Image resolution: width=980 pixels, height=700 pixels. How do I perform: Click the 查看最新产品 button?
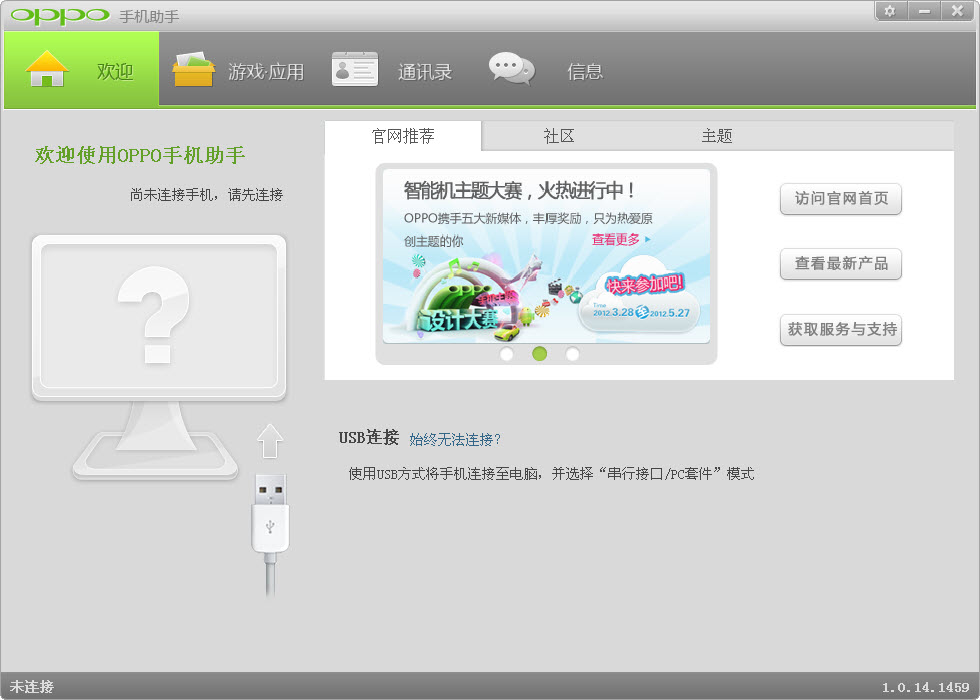[x=840, y=264]
